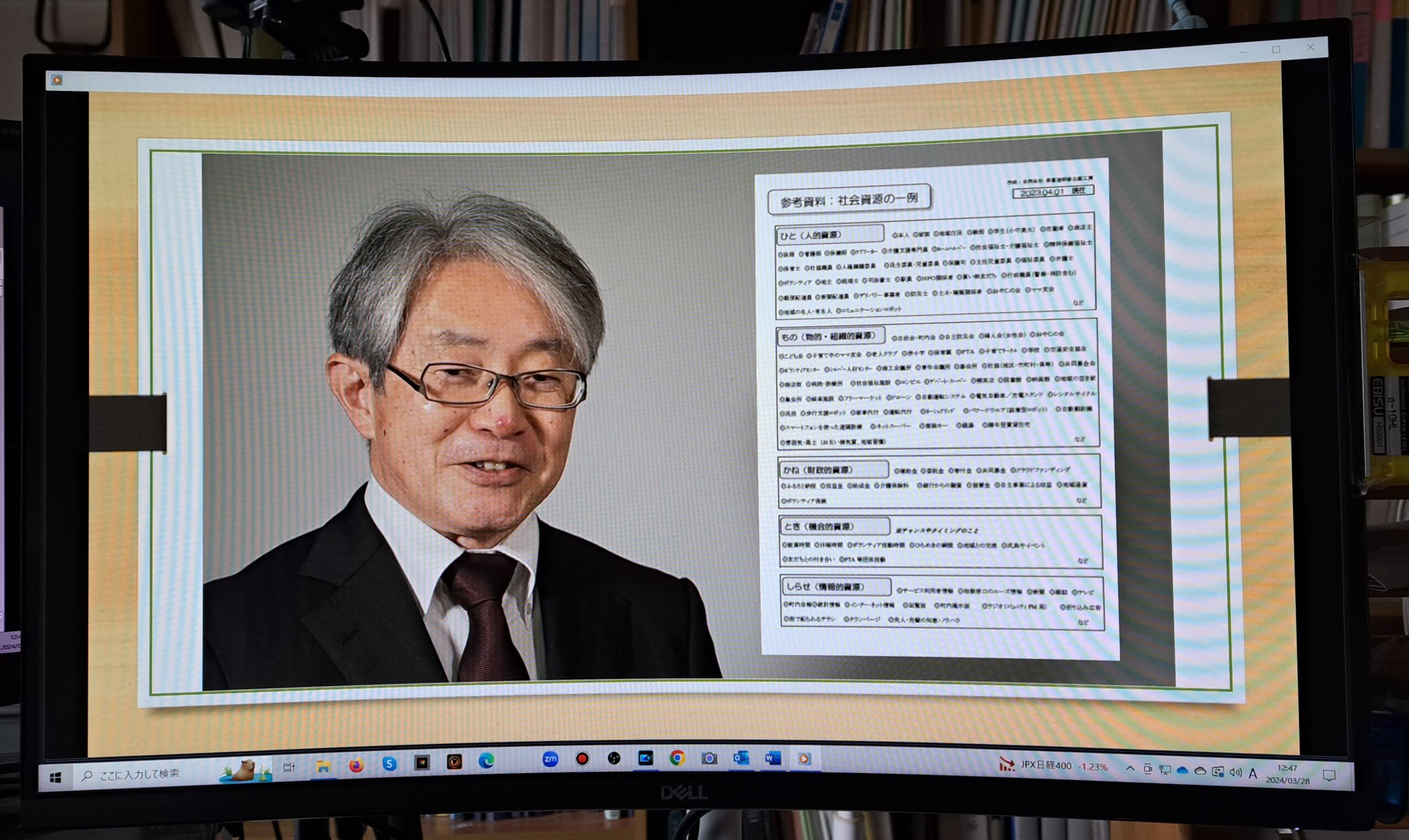Image resolution: width=1409 pixels, height=840 pixels.
Task: Click the media player icon in the title bar
Action: (57, 80)
